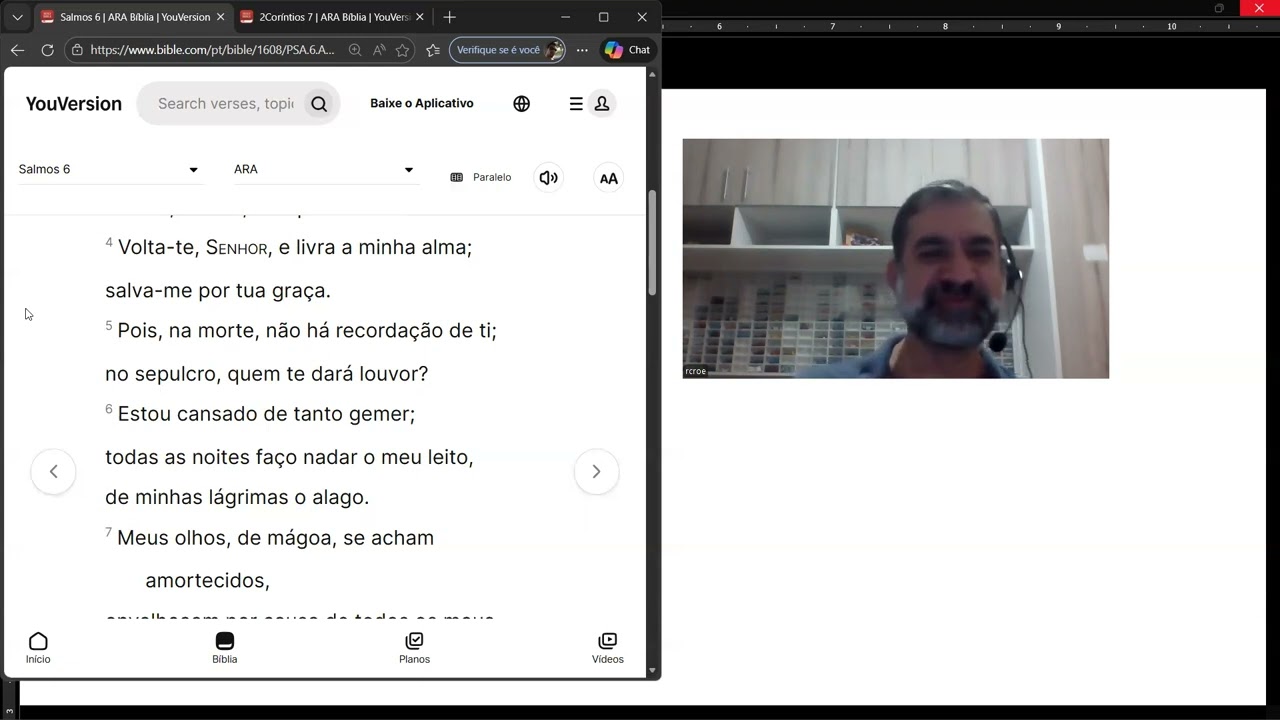This screenshot has width=1280, height=720.
Task: Select verse 6 text 'Estou cansado de tanto gemer'
Action: coord(266,413)
